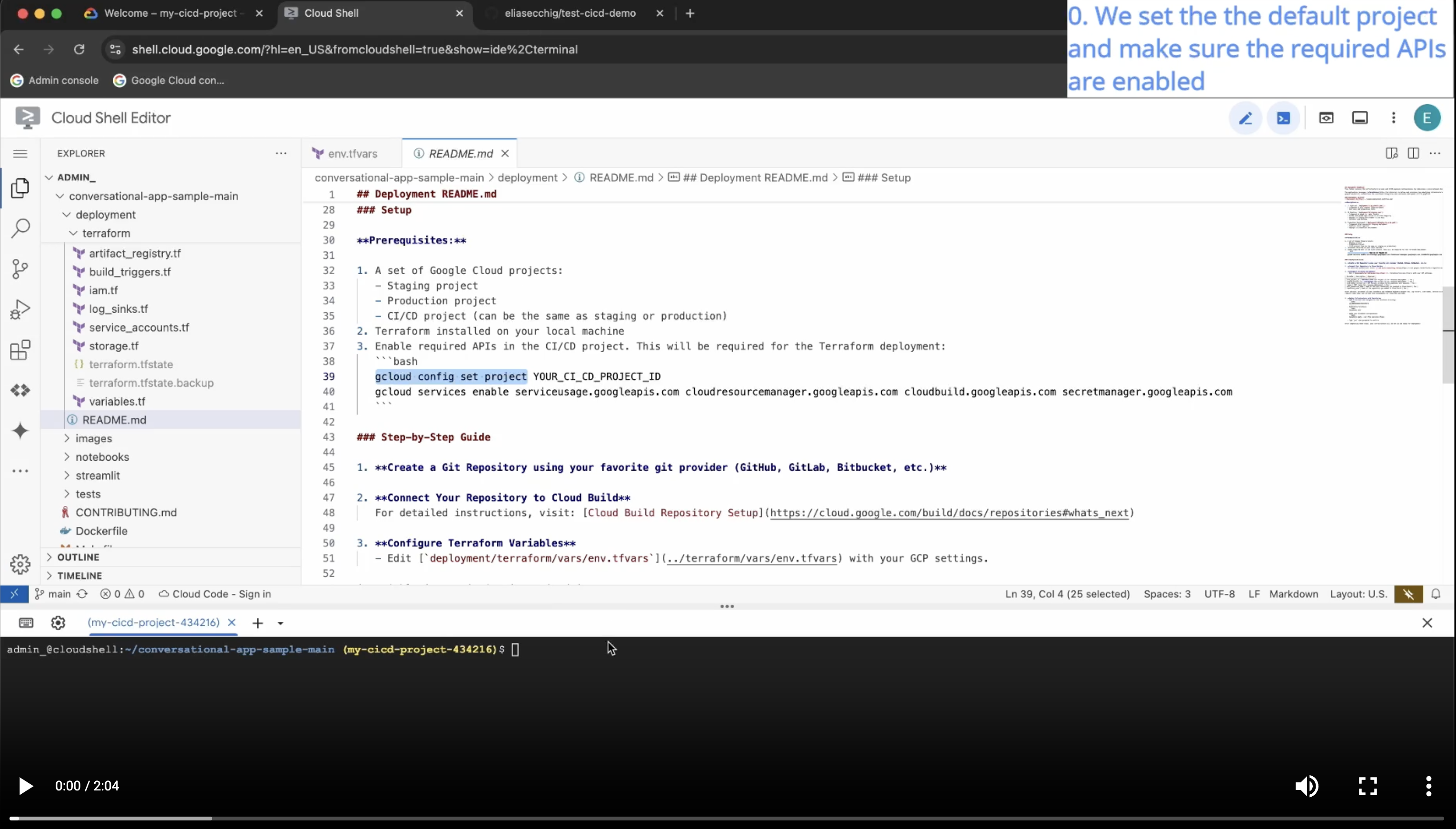
Task: Open terminal settings gear
Action: pos(58,623)
